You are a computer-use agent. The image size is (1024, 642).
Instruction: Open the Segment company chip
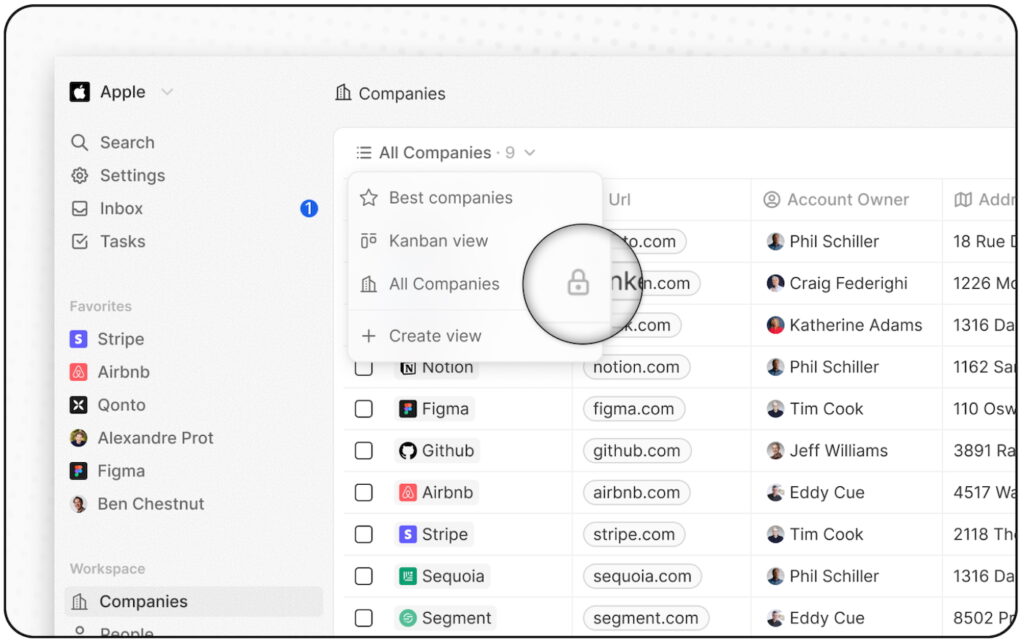(x=445, y=618)
